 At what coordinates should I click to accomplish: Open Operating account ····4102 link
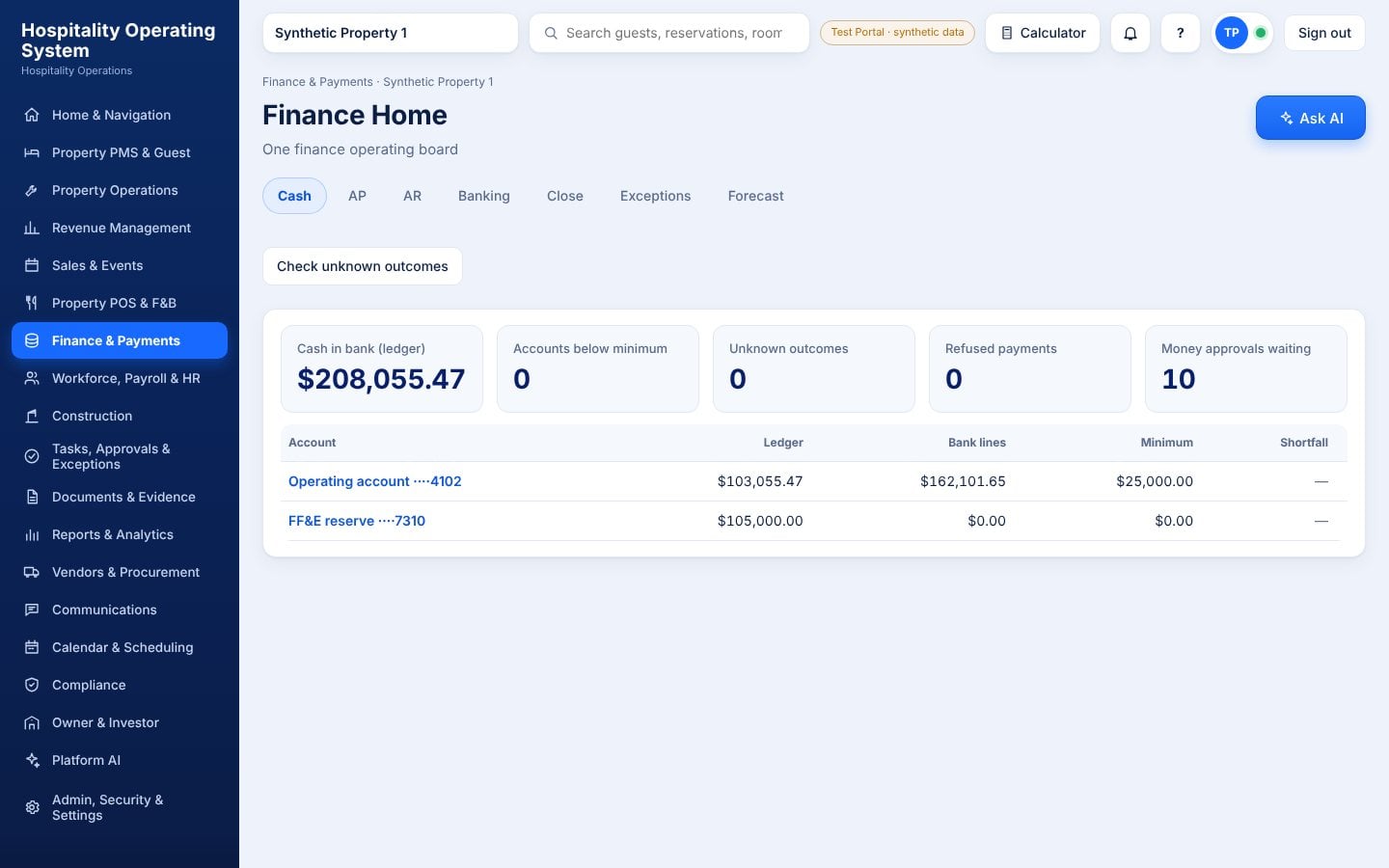pos(375,481)
